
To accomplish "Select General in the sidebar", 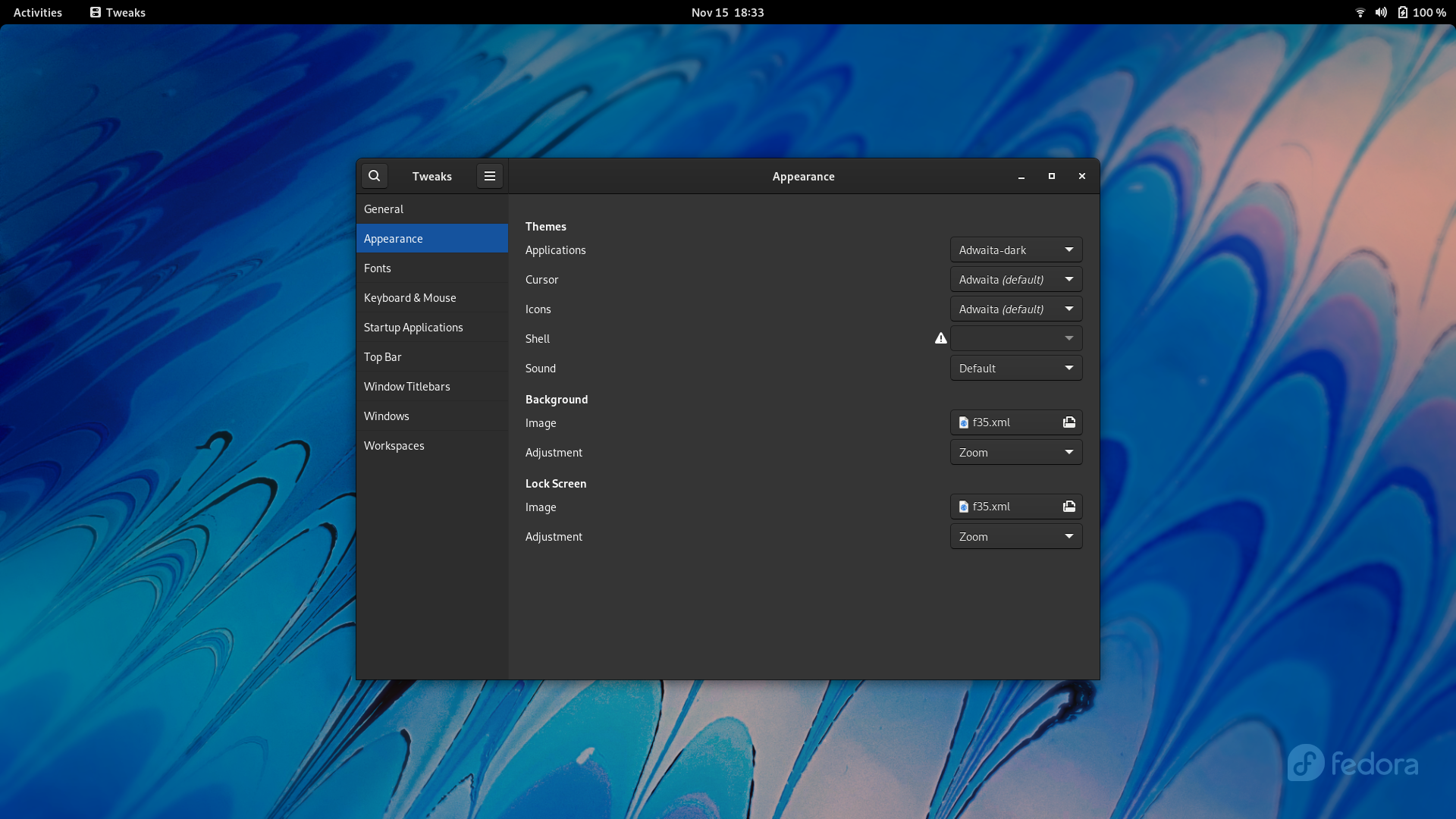I will pyautogui.click(x=432, y=209).
